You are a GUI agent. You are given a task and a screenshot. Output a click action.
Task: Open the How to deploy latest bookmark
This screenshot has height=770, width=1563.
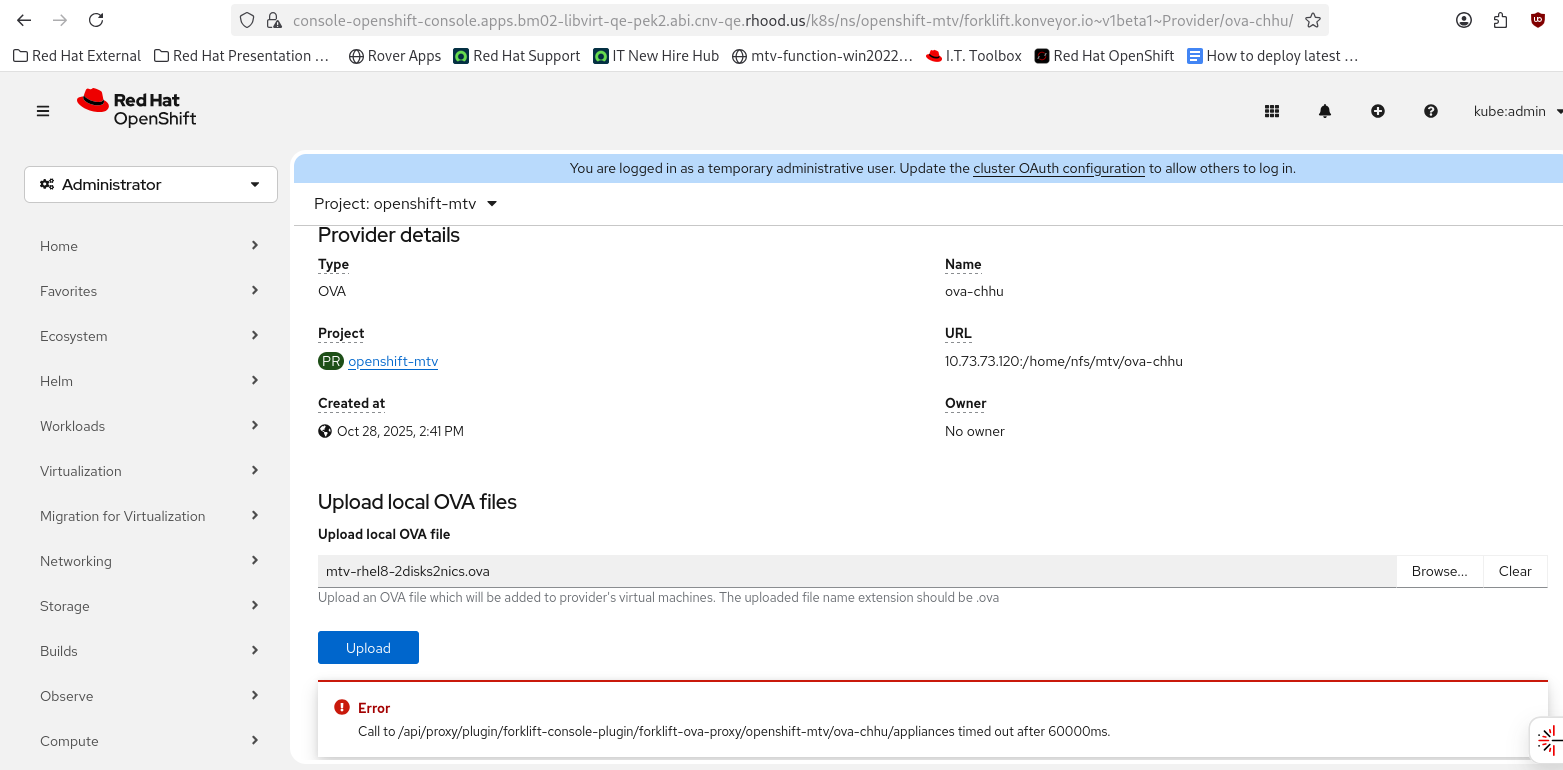1272,56
